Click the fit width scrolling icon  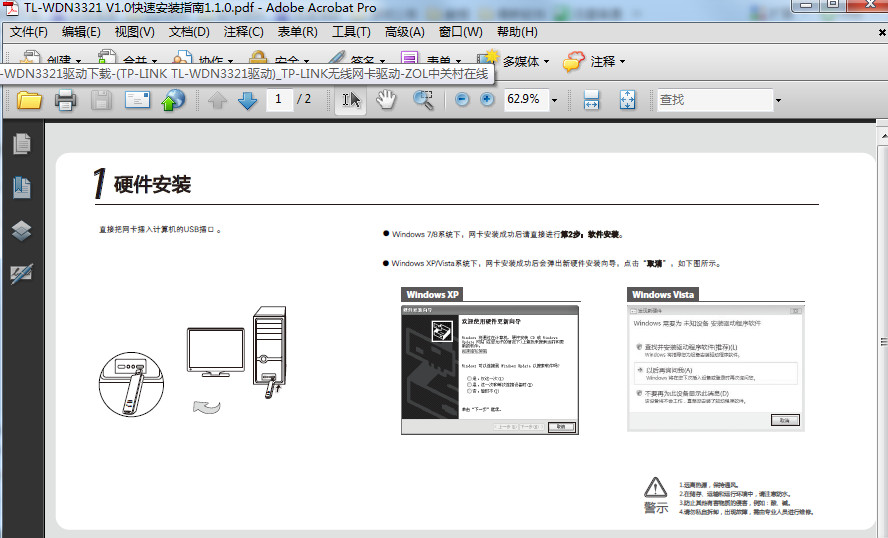tap(591, 100)
